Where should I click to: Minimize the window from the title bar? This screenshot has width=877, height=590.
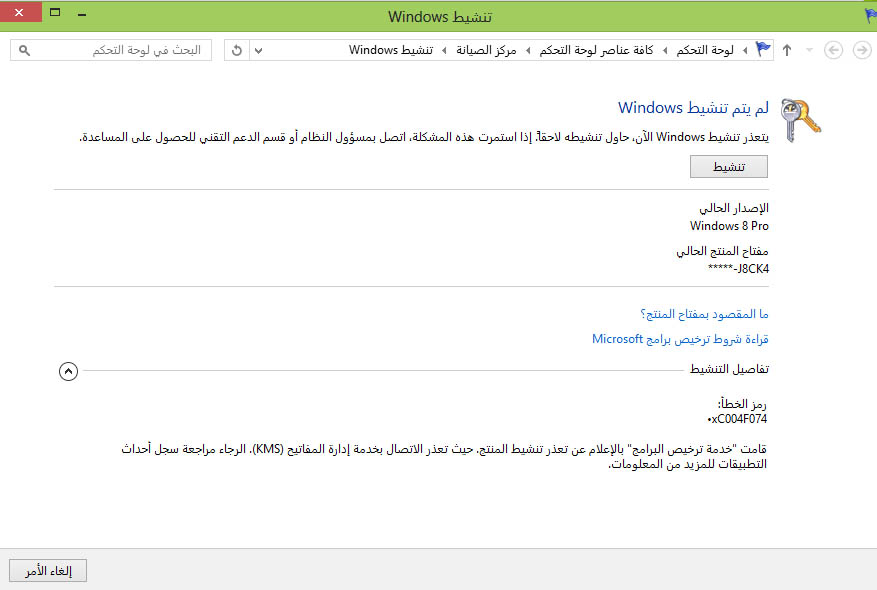[82, 15]
